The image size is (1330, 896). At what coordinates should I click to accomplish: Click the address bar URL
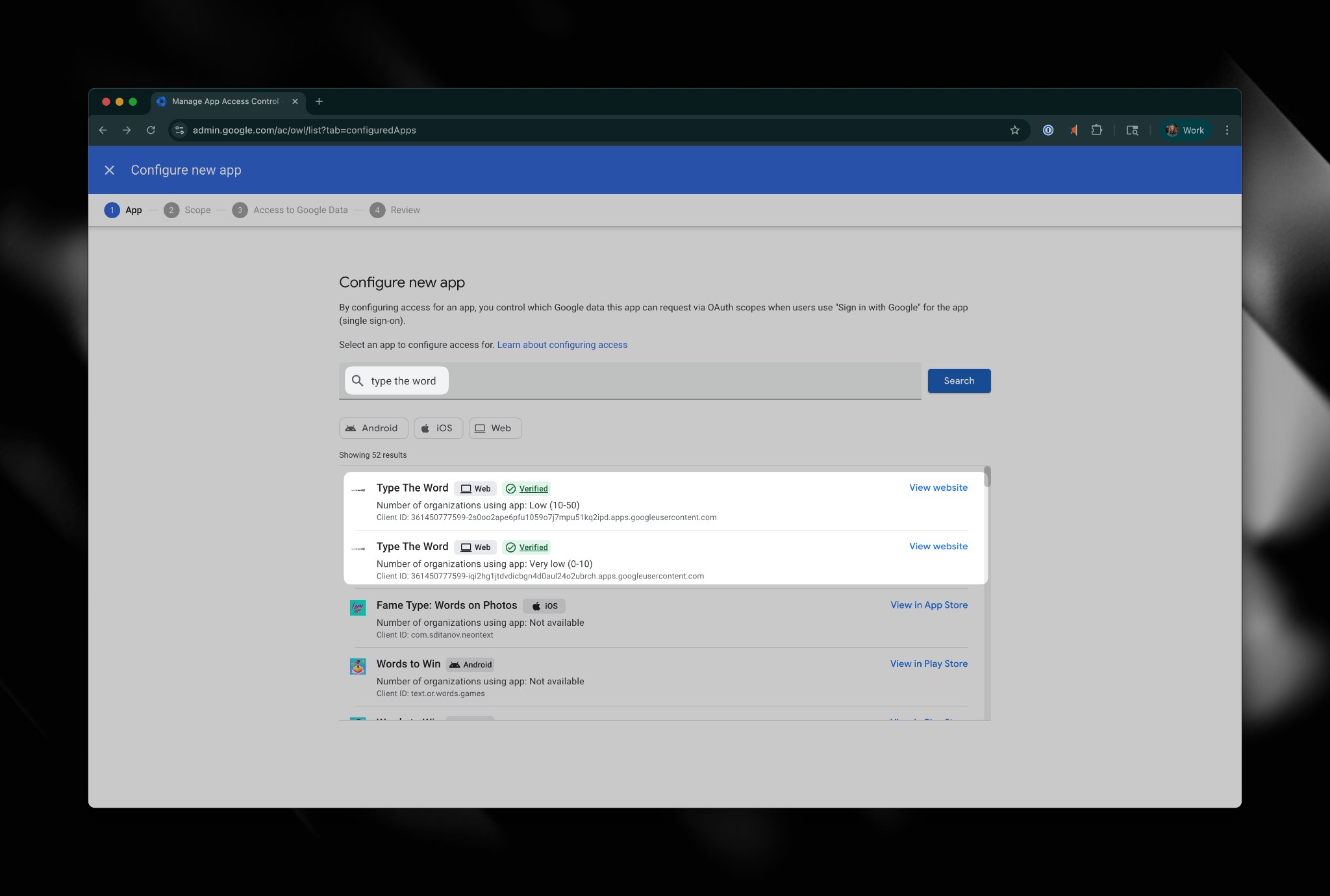(x=304, y=131)
